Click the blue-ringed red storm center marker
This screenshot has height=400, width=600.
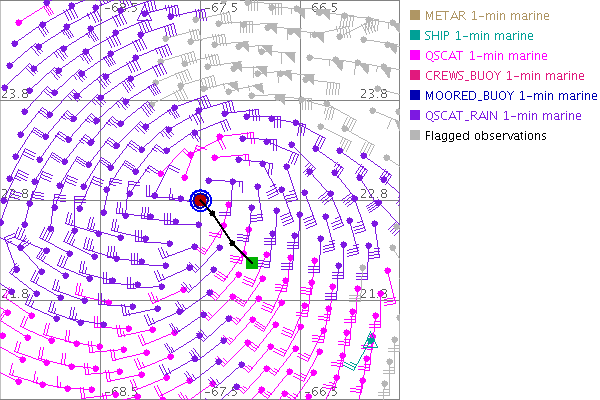coord(201,200)
